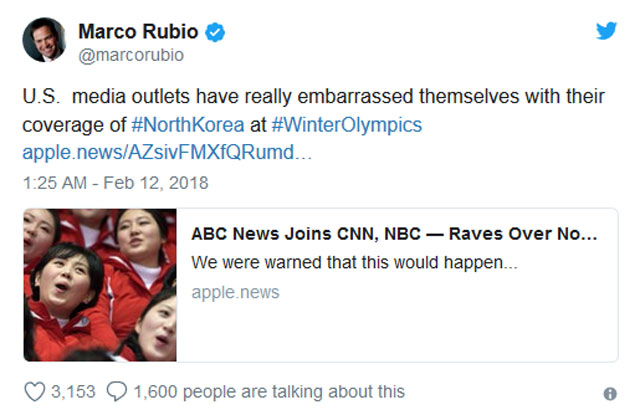This screenshot has width=640, height=410.
Task: Click the Twitter bird logo
Action: 606,30
